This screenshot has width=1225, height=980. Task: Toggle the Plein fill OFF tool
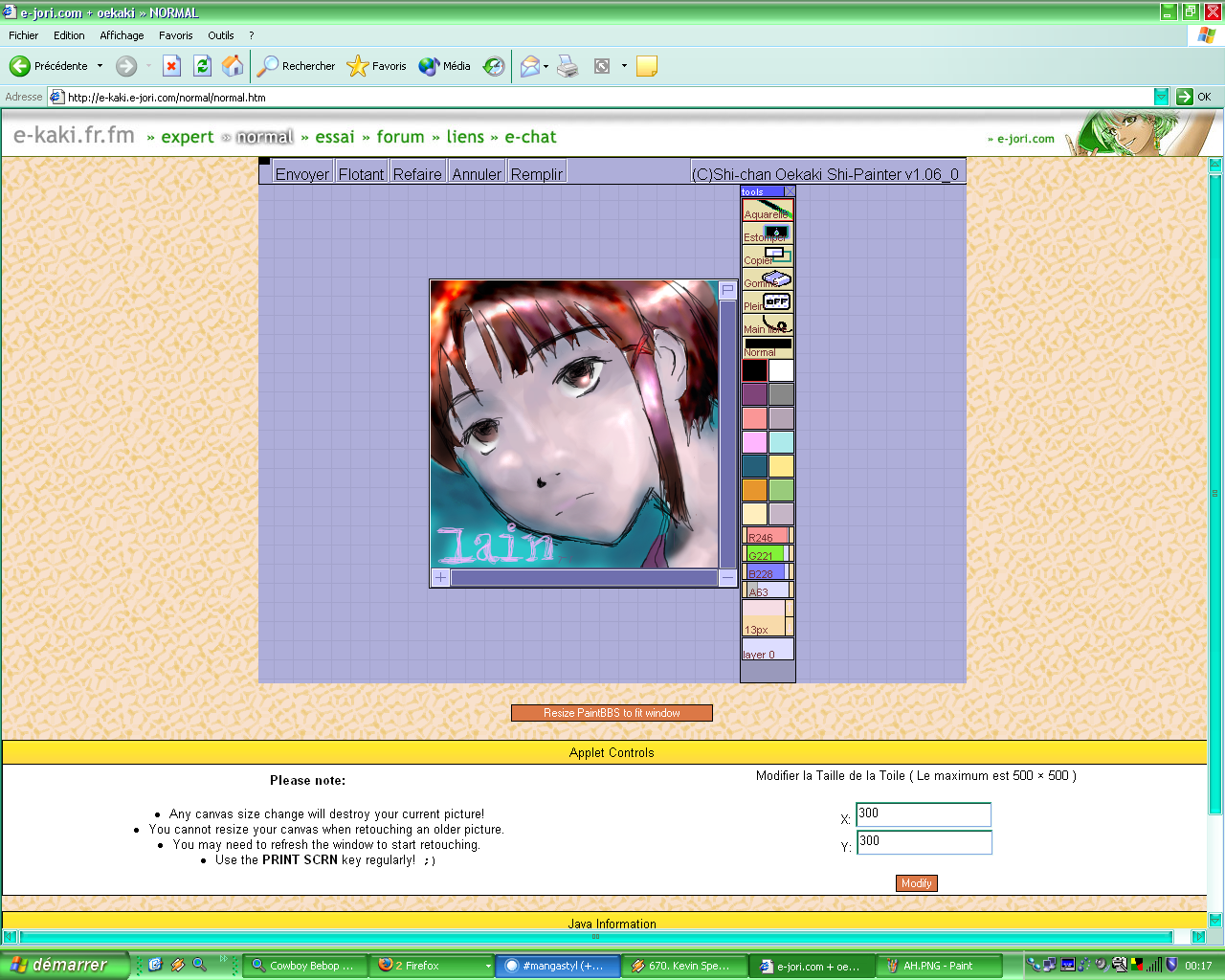[x=768, y=301]
